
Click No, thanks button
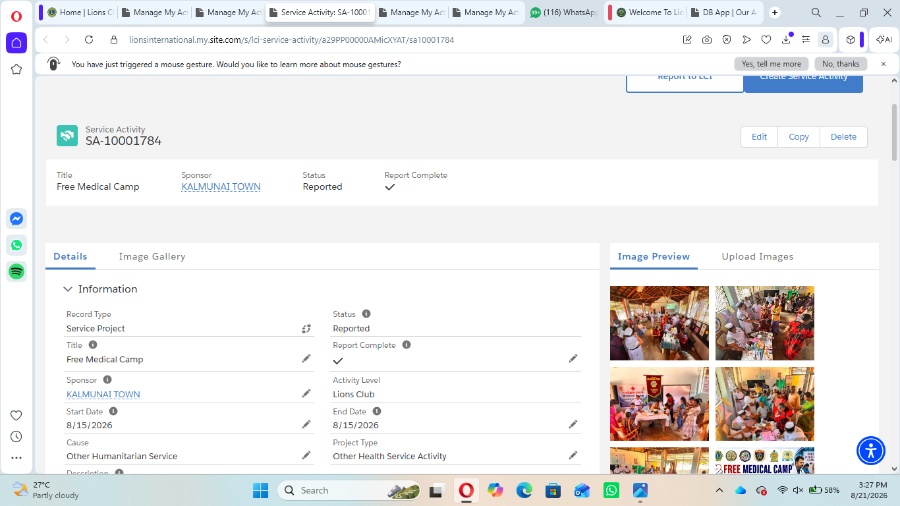(840, 64)
